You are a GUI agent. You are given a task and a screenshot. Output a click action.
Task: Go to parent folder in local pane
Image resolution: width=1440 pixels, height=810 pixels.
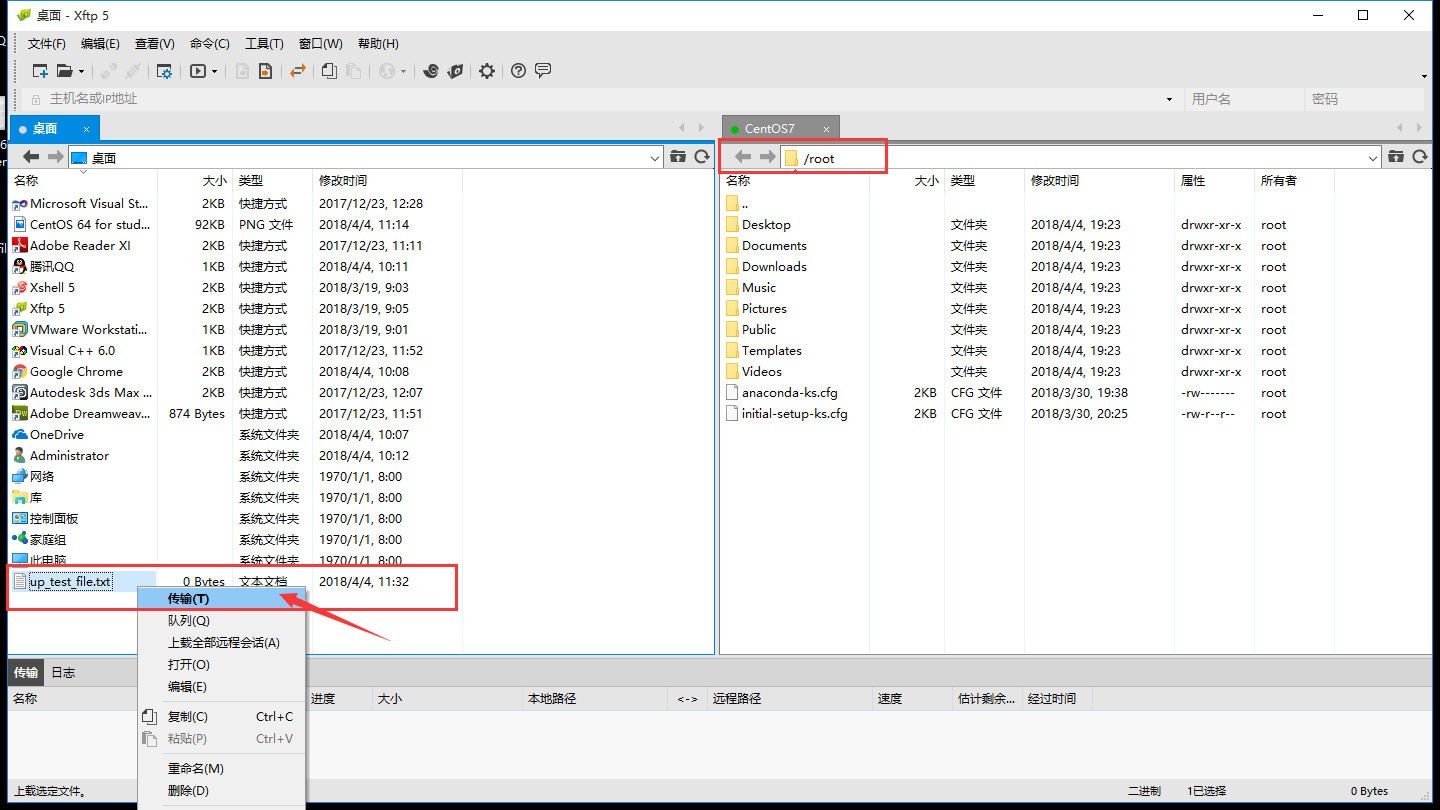pos(678,157)
